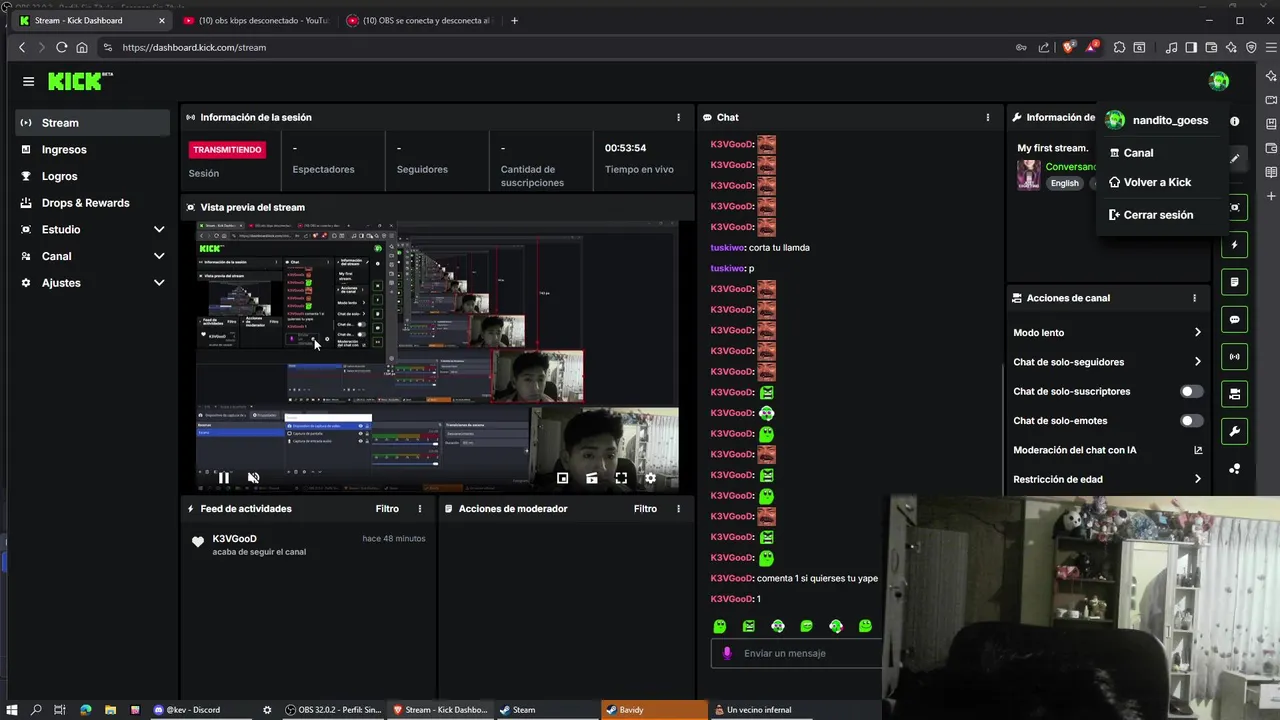Click the microphone icon in message box
This screenshot has width=1280, height=720.
727,653
